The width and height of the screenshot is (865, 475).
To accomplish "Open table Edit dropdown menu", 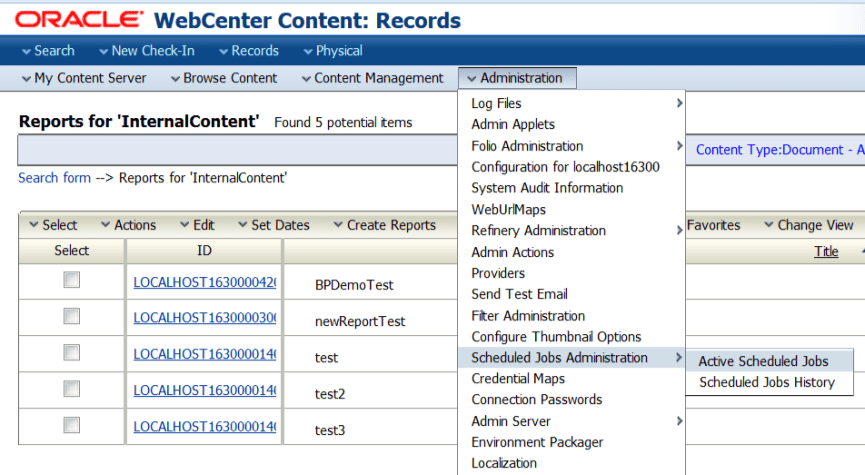I will click(197, 225).
